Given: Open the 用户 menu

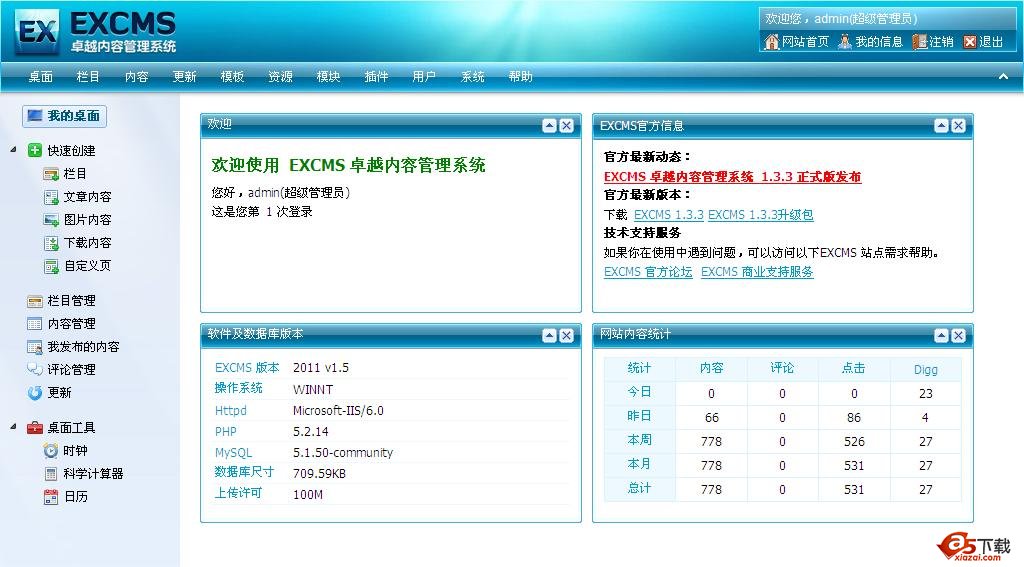Looking at the screenshot, I should (x=424, y=76).
